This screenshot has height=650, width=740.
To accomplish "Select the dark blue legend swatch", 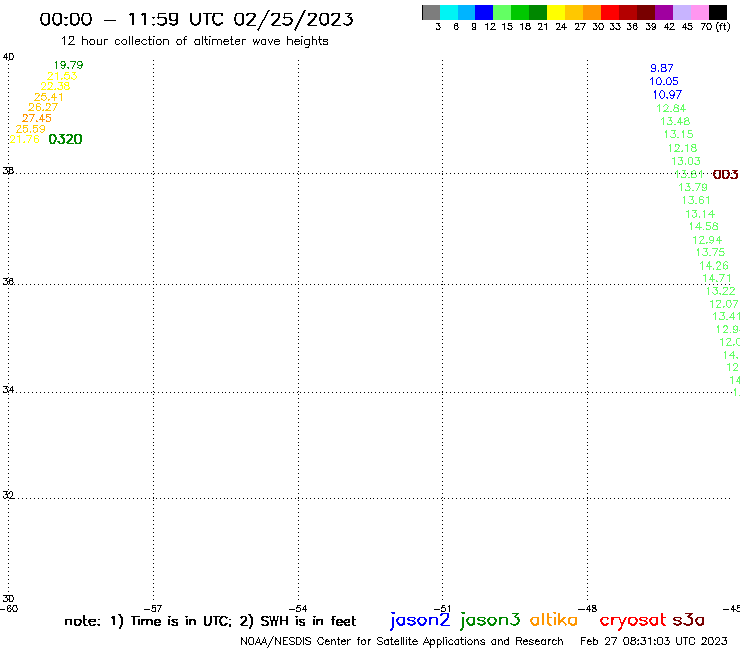I will point(484,12).
